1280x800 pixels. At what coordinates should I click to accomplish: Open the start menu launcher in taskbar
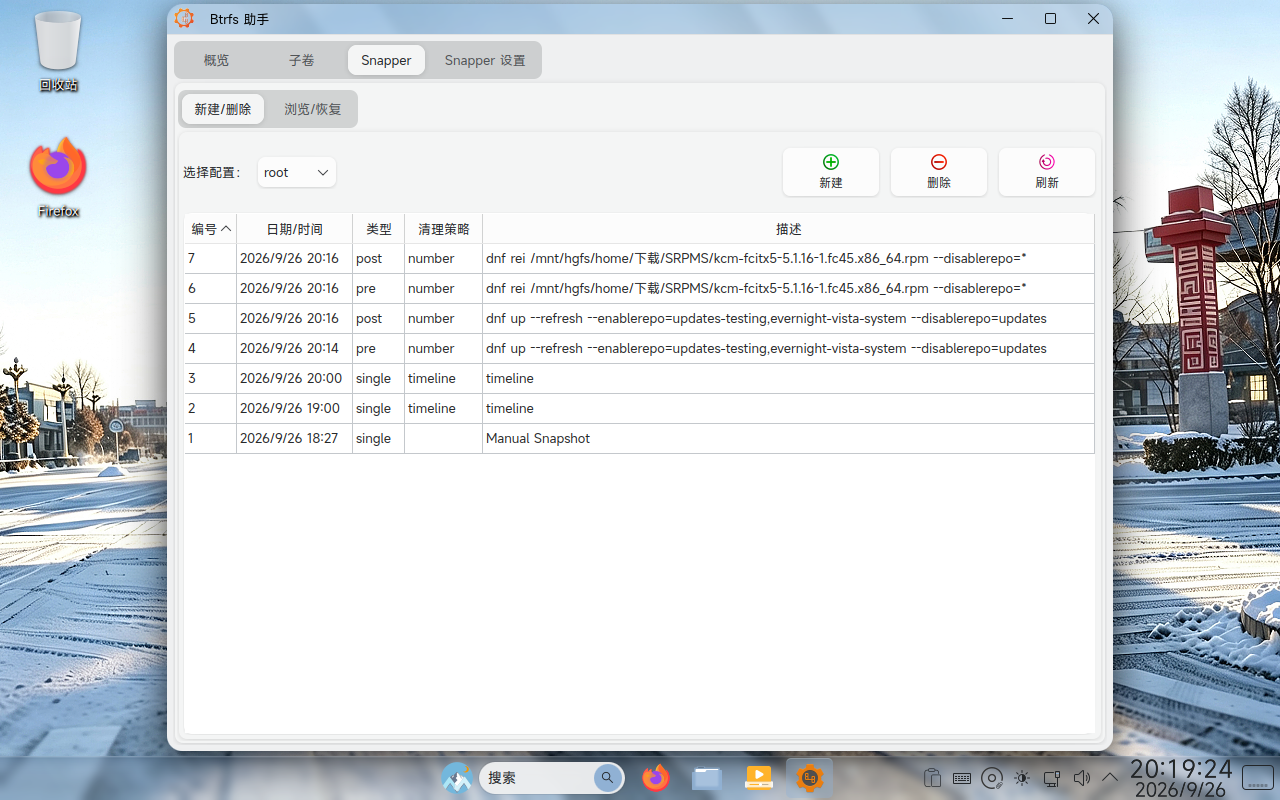(x=457, y=777)
